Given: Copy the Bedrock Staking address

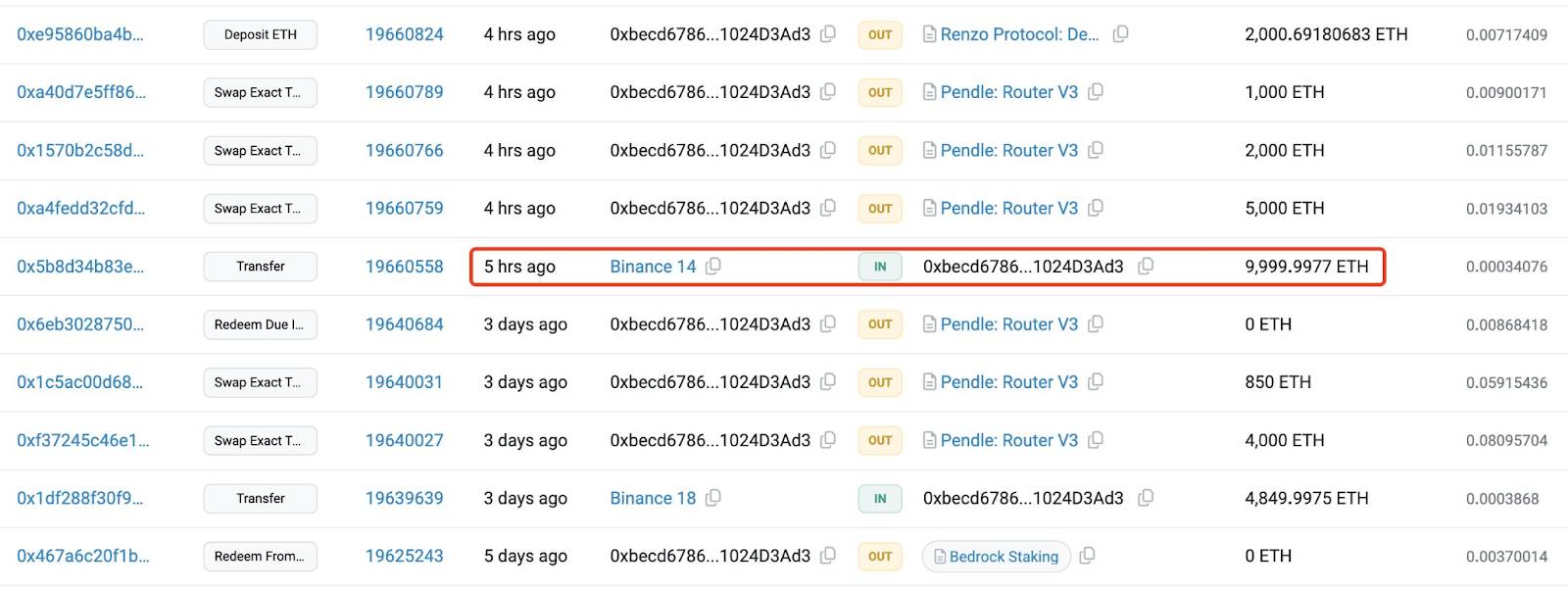Looking at the screenshot, I should pyautogui.click(x=1087, y=556).
